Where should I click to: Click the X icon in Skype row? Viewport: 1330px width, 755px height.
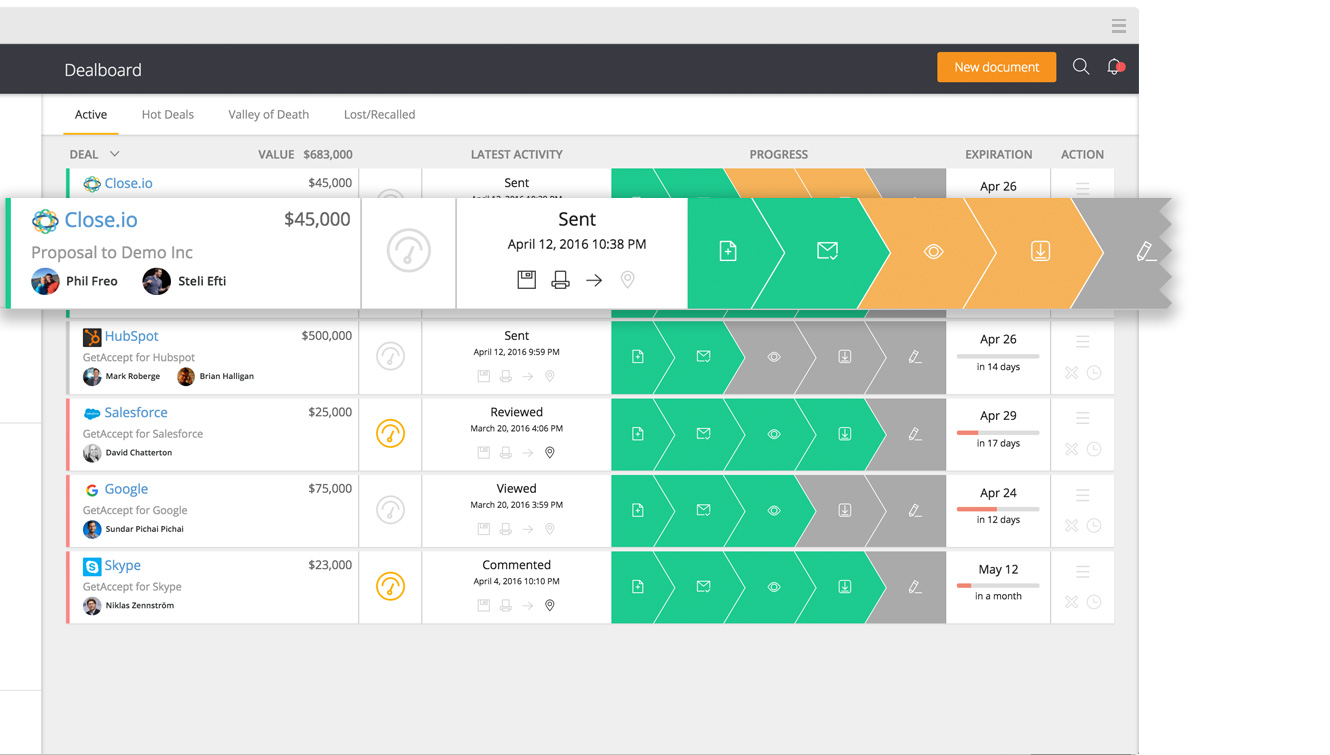(x=1071, y=602)
